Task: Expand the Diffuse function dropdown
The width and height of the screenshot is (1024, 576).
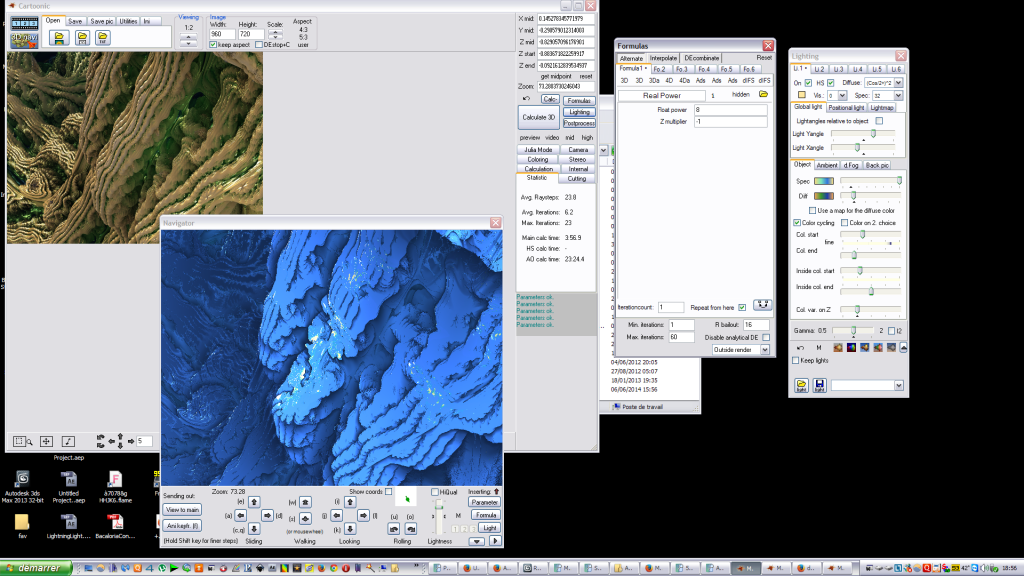Action: click(x=898, y=82)
